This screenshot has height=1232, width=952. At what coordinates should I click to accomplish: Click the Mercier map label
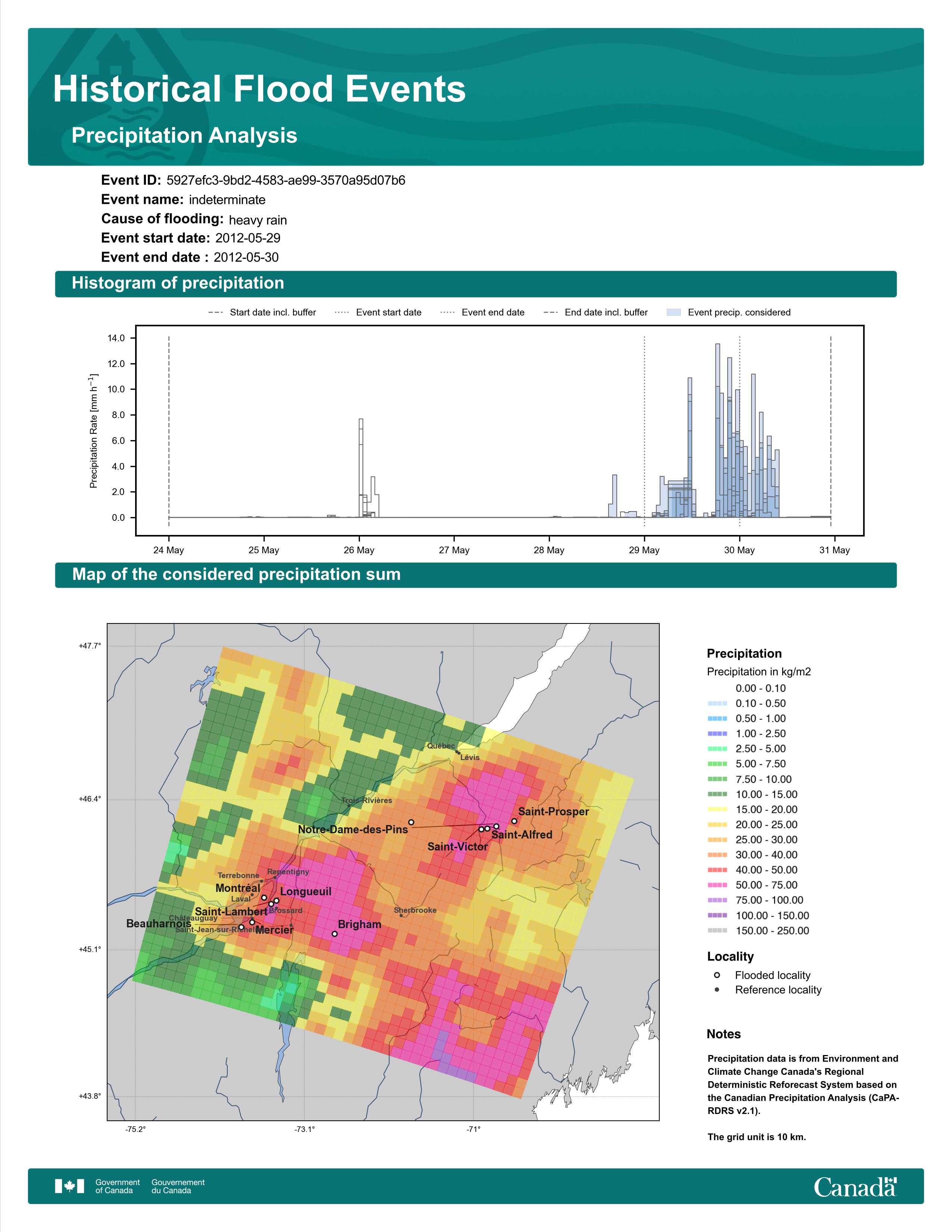click(274, 930)
